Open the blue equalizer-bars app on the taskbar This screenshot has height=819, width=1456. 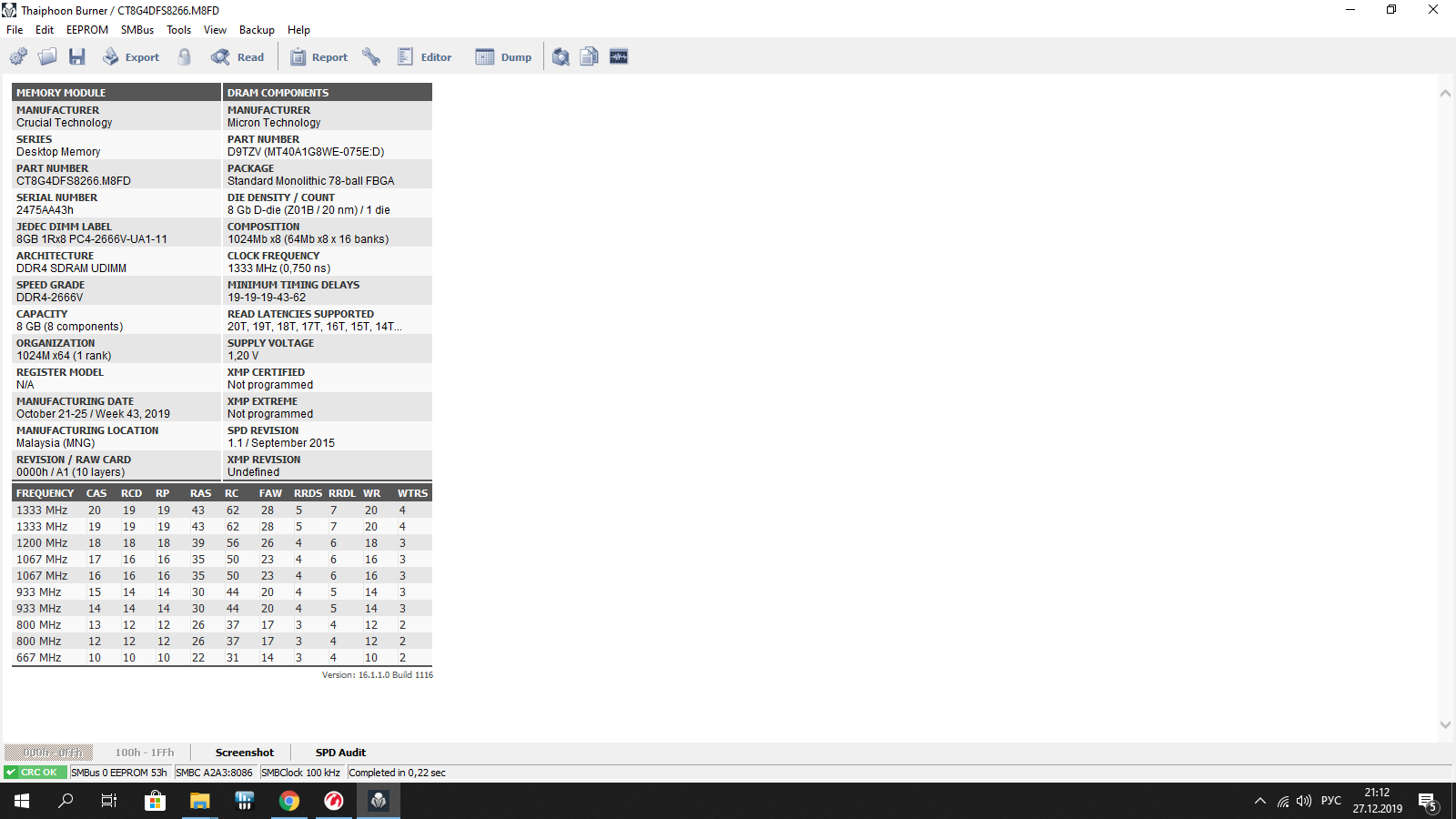244,801
